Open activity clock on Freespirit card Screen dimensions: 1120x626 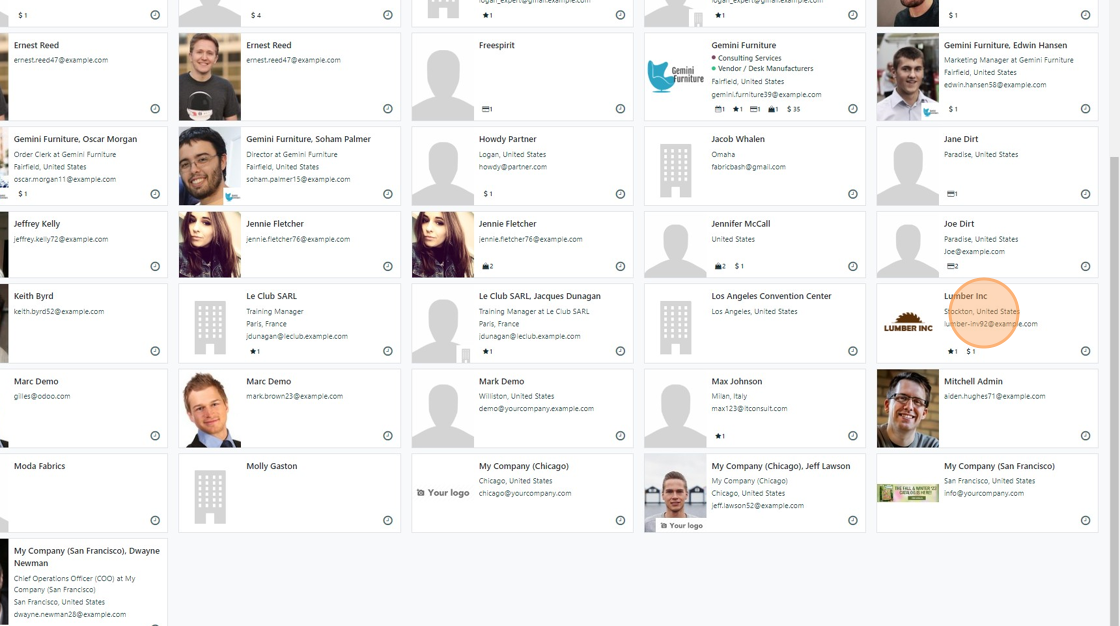620,109
